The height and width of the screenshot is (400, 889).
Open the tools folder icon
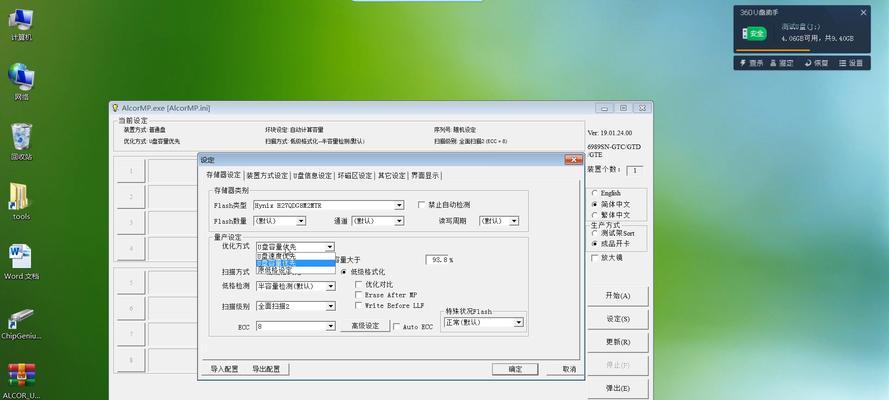point(21,202)
